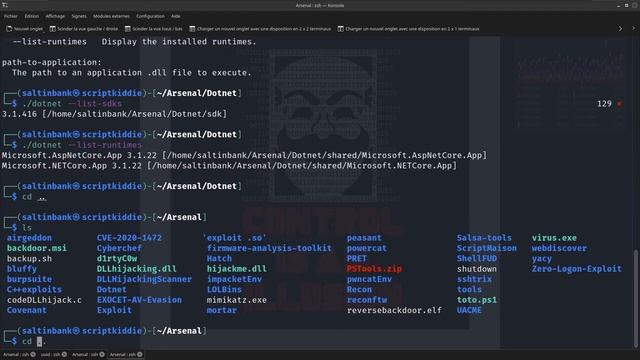Click the reconftw directory name
The height and width of the screenshot is (360, 640).
[367, 300]
